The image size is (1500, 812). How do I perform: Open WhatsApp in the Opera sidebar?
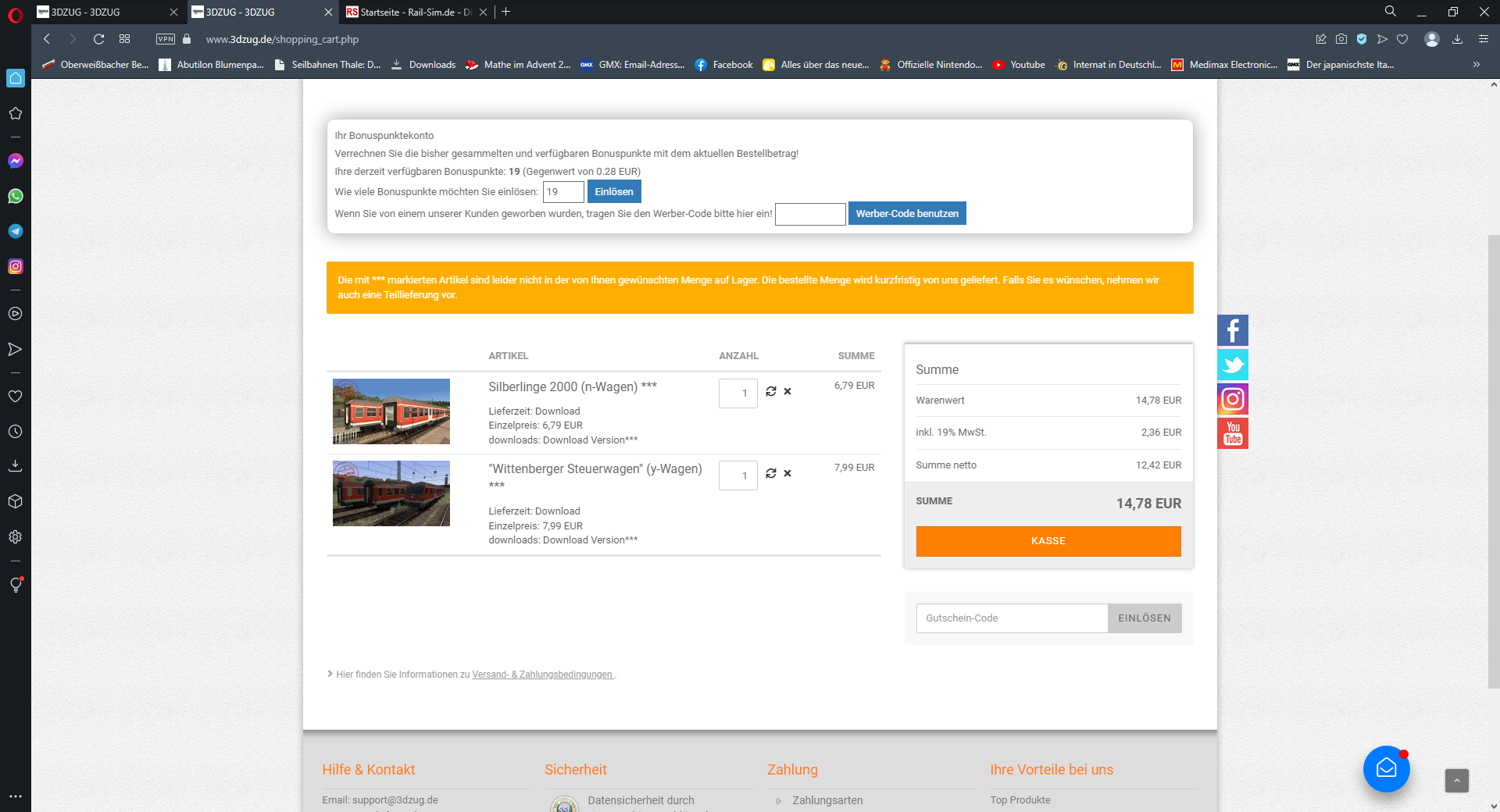pyautogui.click(x=15, y=196)
